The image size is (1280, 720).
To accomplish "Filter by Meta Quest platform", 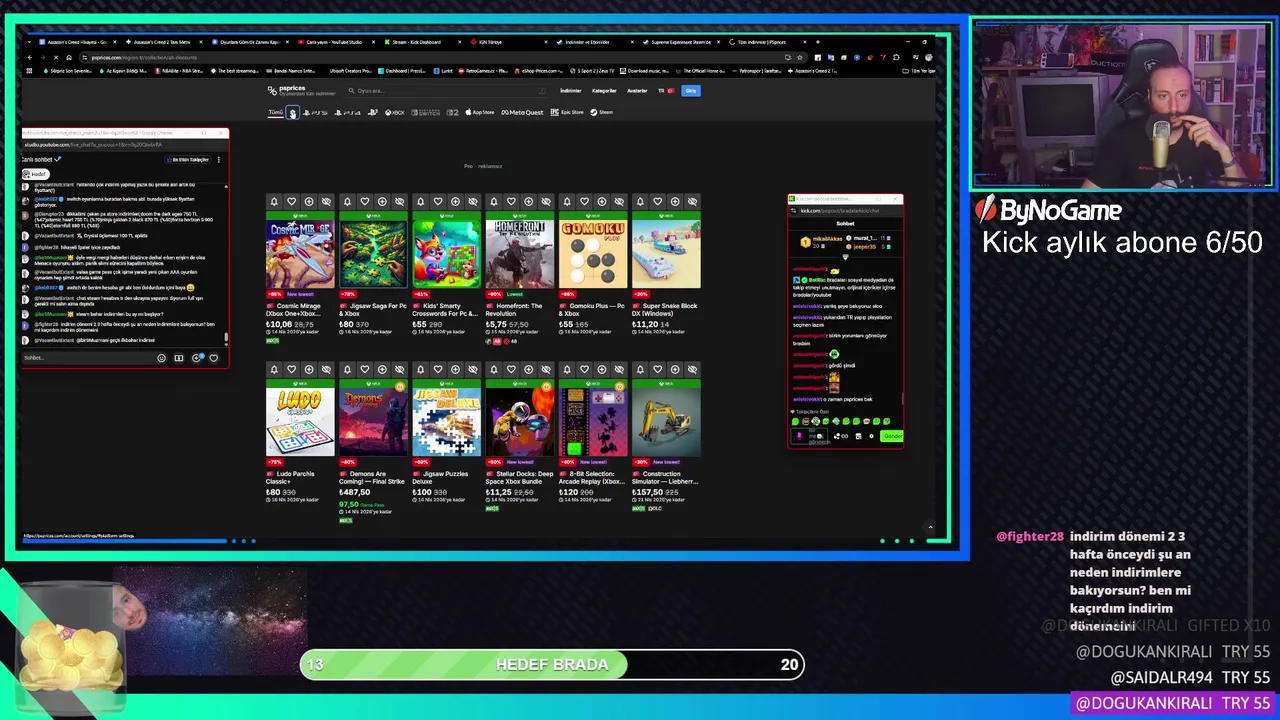I will 522,112.
